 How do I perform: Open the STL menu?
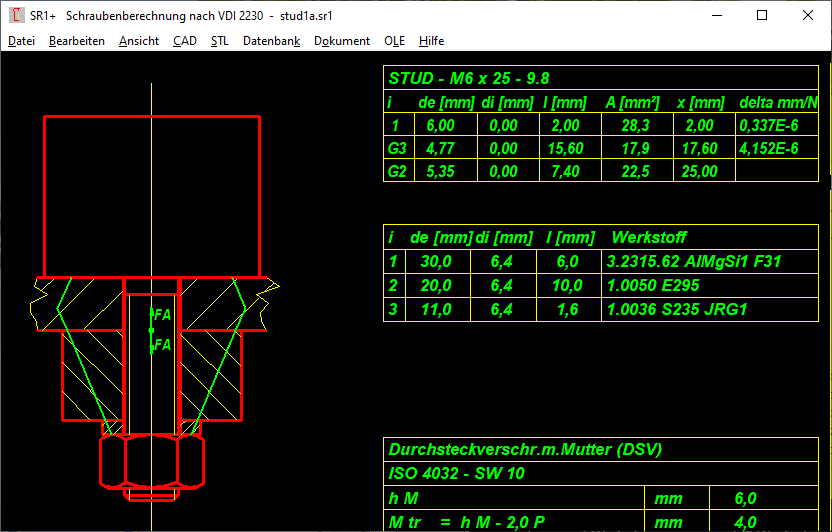coord(220,41)
